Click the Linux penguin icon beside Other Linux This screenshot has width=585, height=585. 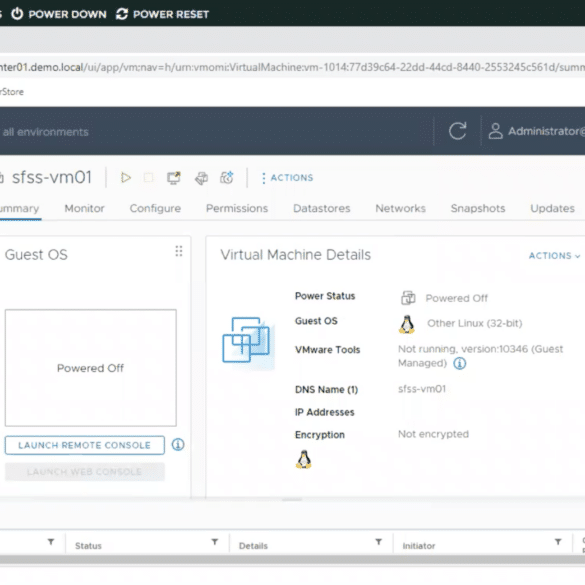coord(407,324)
